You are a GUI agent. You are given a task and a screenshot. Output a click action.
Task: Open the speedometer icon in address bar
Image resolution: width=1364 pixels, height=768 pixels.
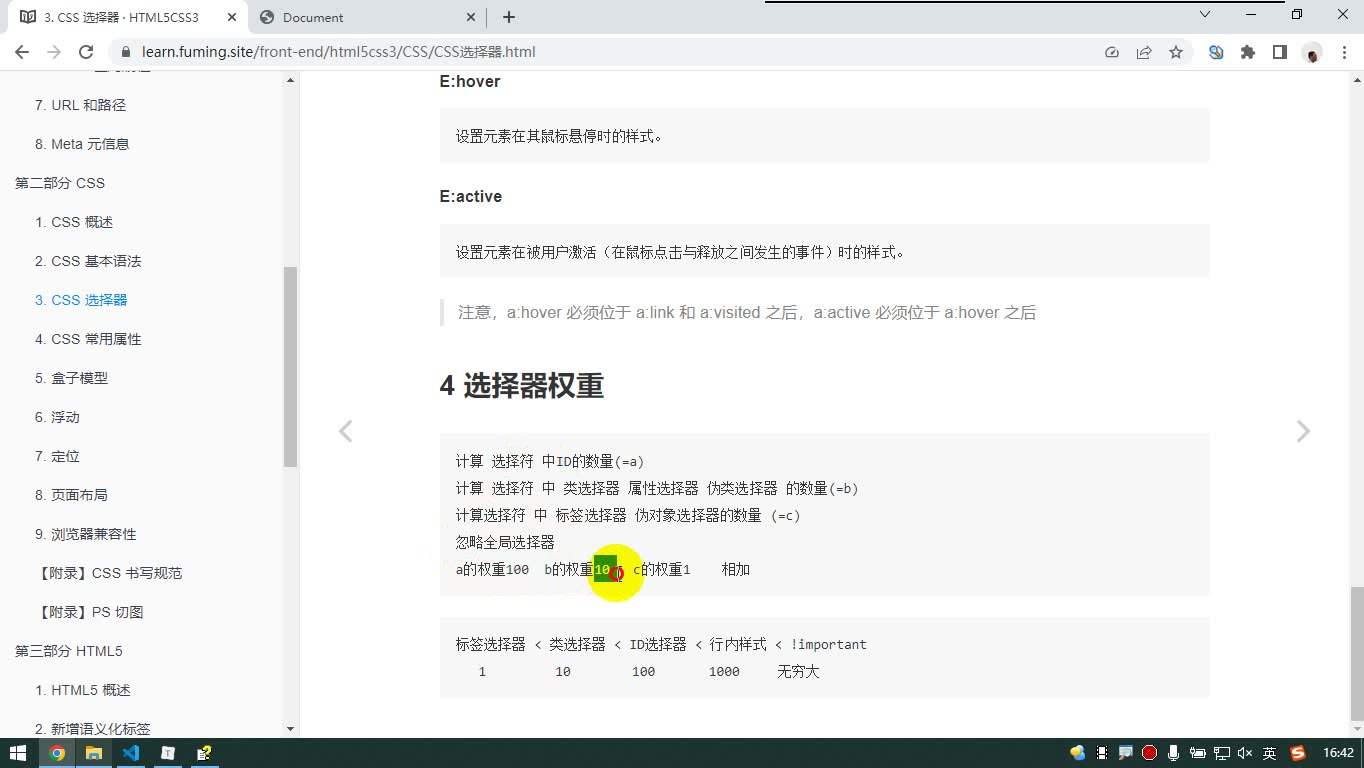tap(1112, 52)
